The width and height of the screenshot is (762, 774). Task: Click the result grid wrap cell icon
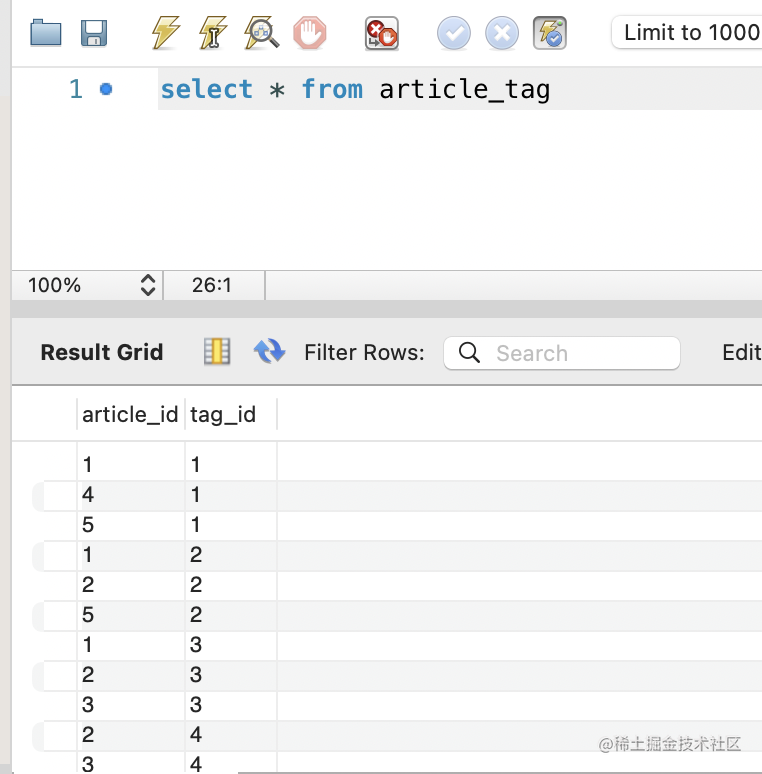tap(217, 351)
